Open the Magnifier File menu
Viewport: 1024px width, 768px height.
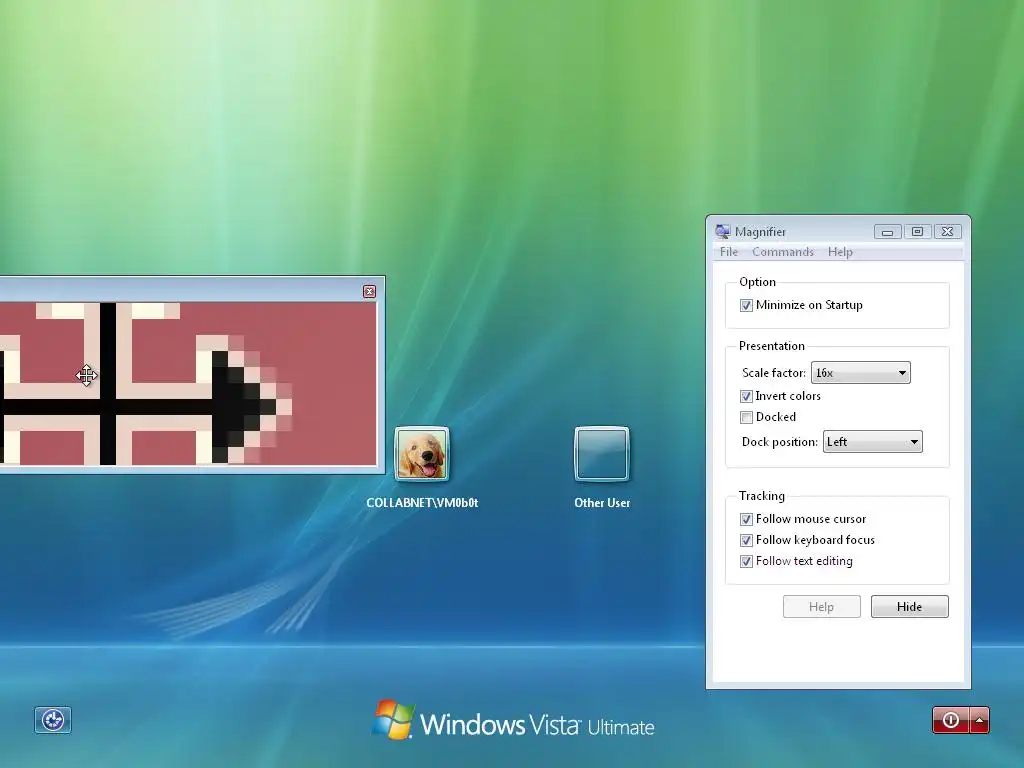729,252
